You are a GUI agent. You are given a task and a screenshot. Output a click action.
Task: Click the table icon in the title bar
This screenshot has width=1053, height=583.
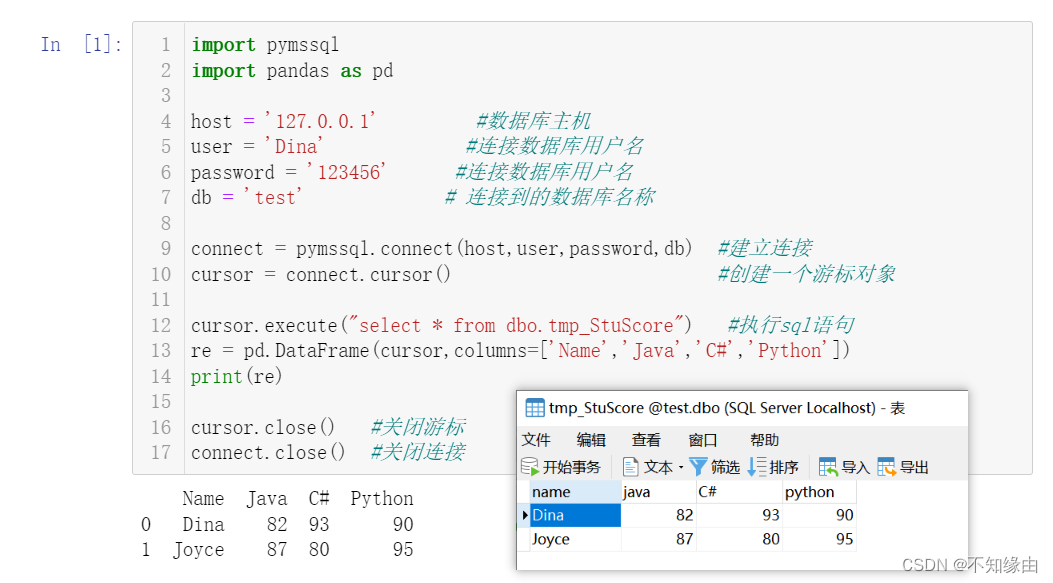[x=535, y=408]
